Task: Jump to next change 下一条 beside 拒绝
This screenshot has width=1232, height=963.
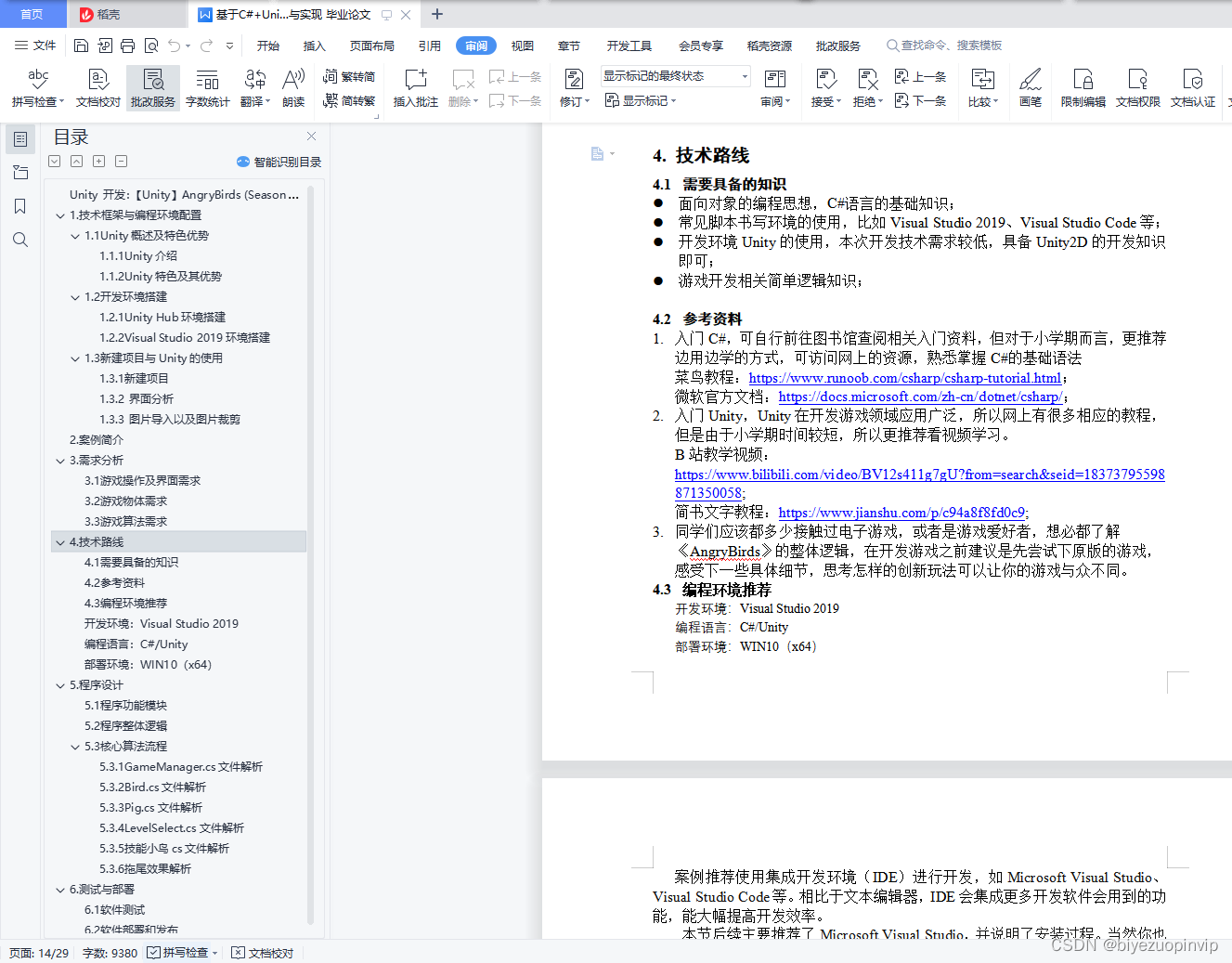Action: pyautogui.click(x=920, y=101)
